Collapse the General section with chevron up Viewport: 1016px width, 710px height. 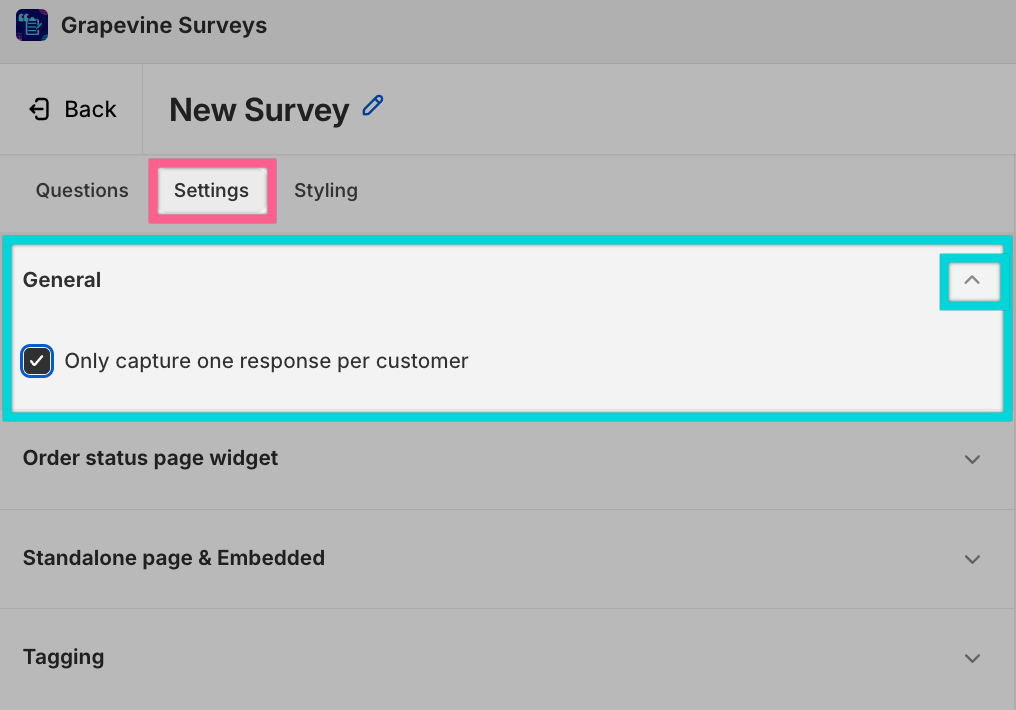click(x=972, y=281)
